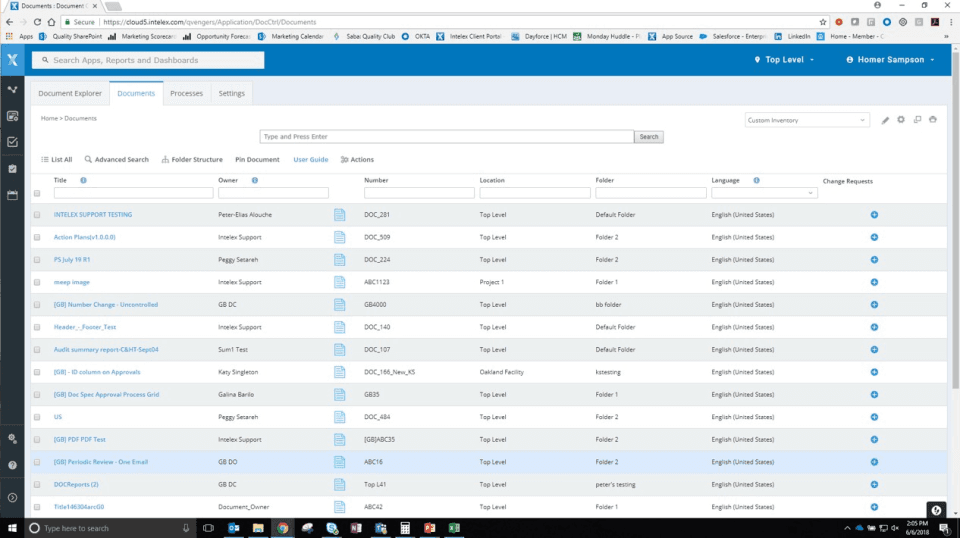Check the Action Plans(v1.0.0.0) row checkbox
Screen dimensions: 960x538
tap(37, 237)
